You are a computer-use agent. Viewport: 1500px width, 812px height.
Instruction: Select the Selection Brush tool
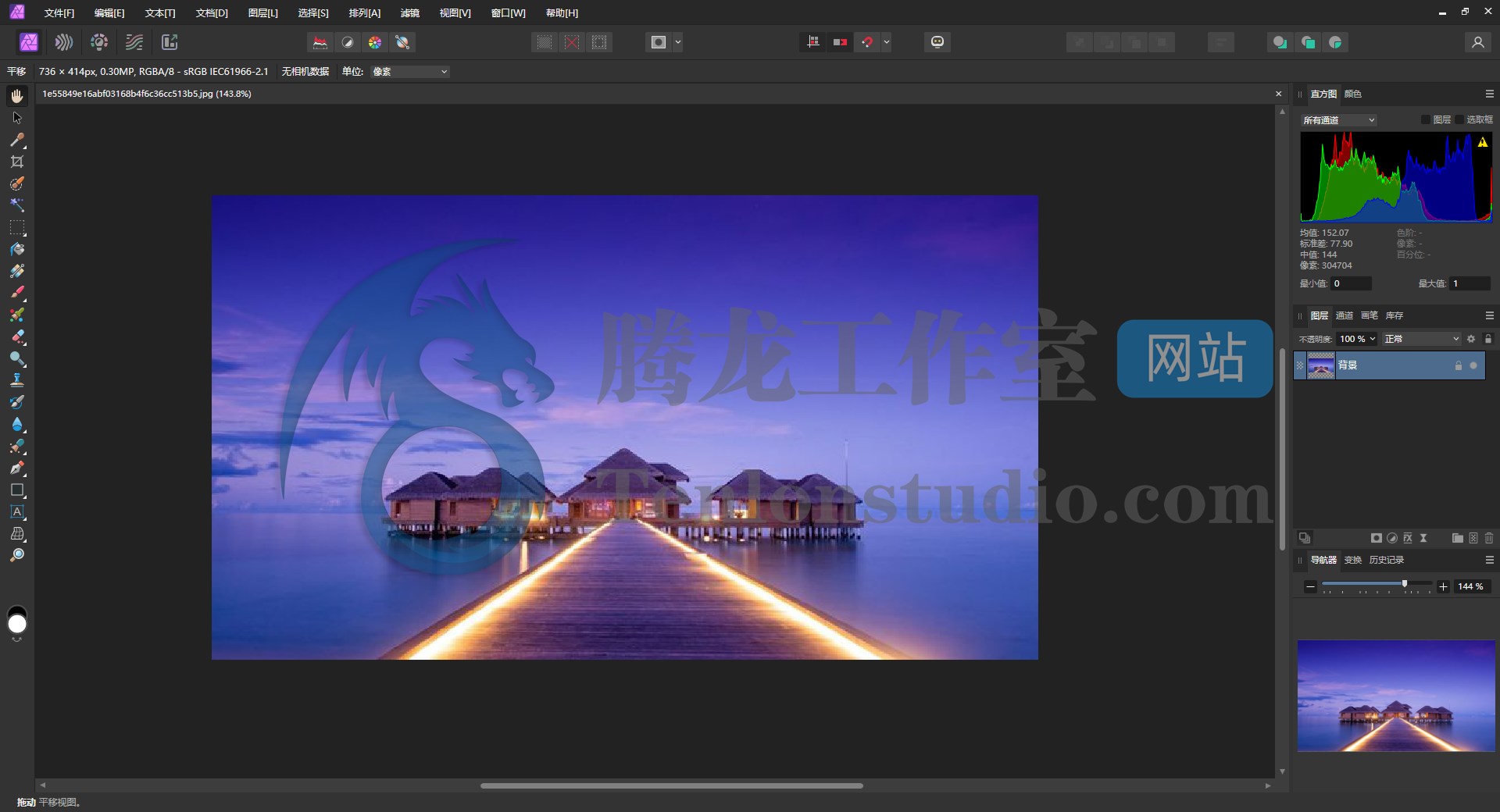pyautogui.click(x=17, y=183)
